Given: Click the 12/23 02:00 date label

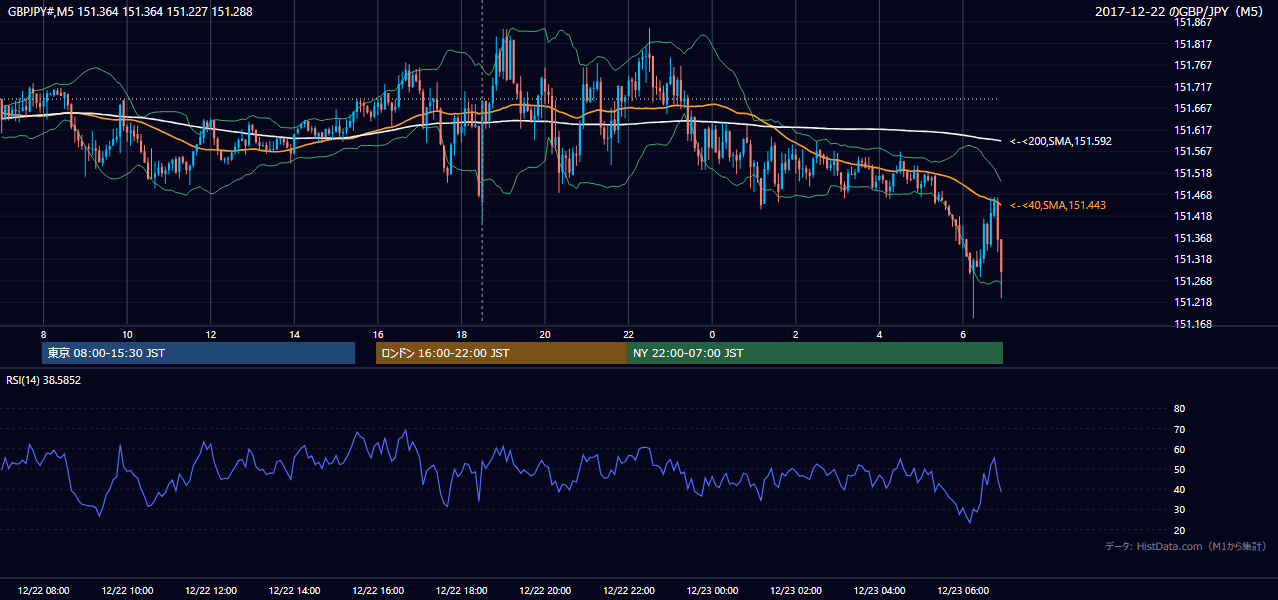Looking at the screenshot, I should click(x=796, y=591).
